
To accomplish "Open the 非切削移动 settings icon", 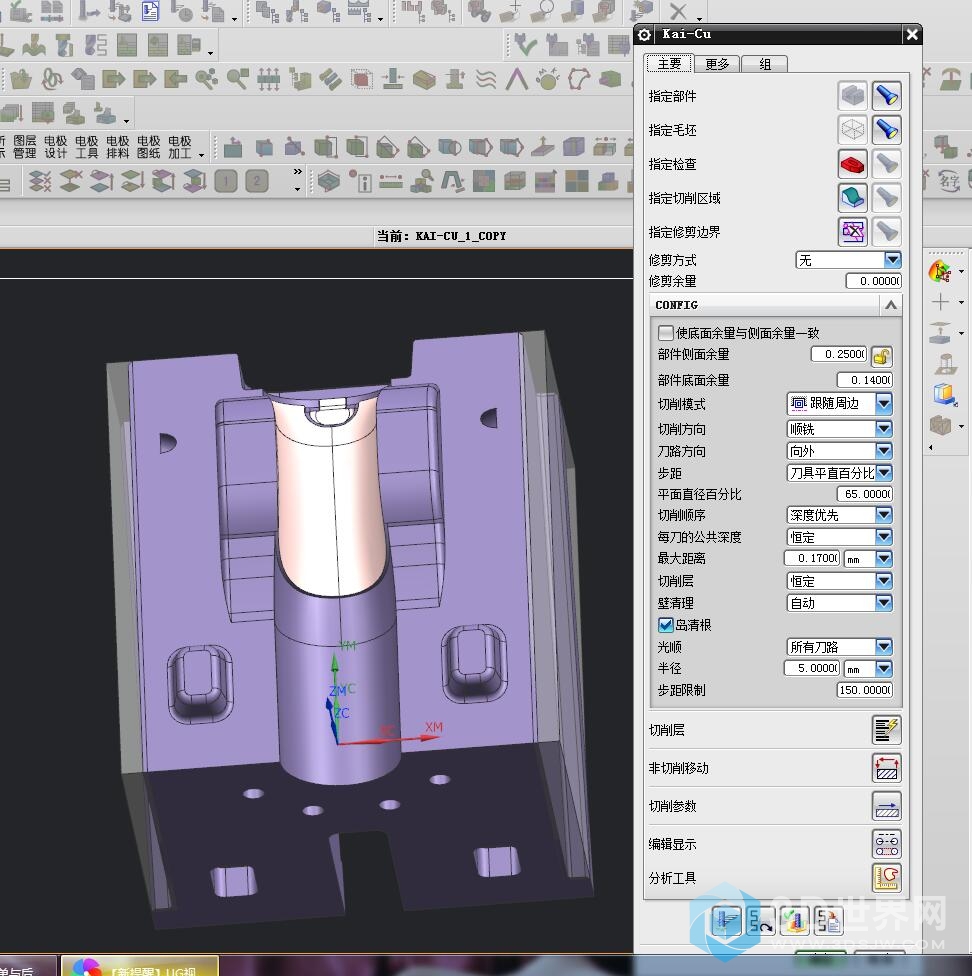I will pos(886,767).
